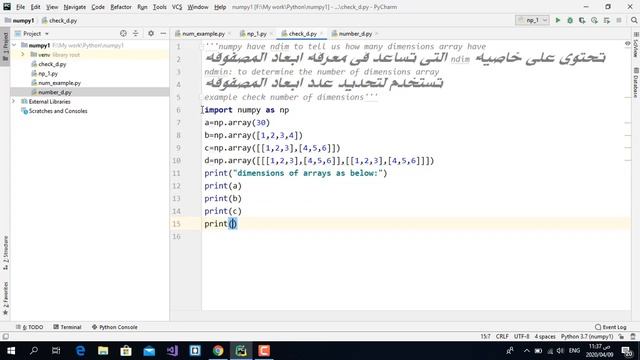Click the profile run icon

[594, 20]
